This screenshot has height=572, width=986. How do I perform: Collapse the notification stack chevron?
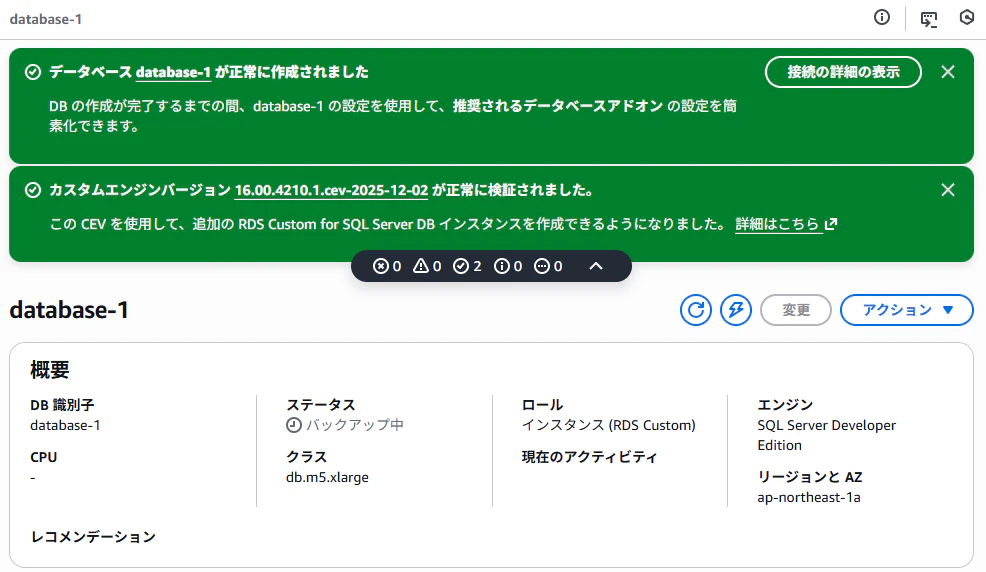[x=596, y=267]
